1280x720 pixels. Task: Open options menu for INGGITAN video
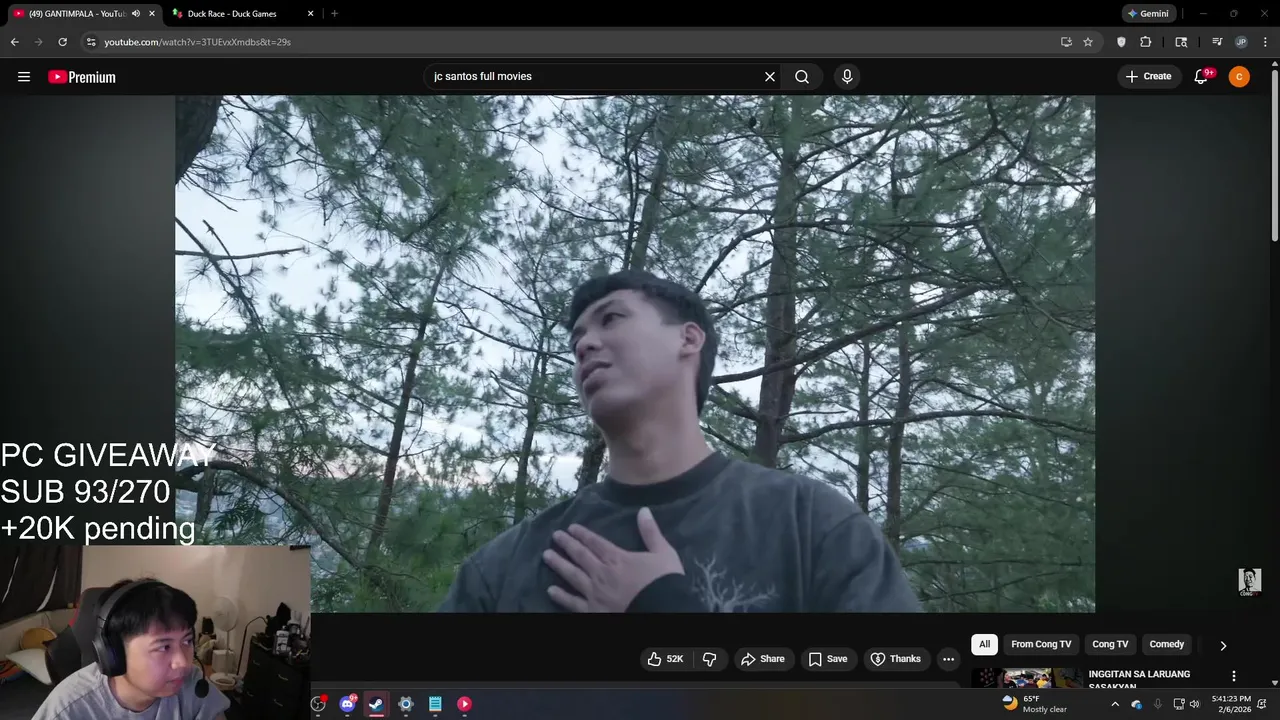(x=1234, y=676)
